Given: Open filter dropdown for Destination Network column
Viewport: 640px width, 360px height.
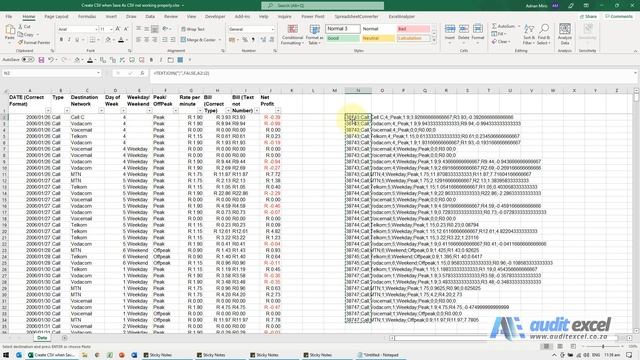Looking at the screenshot, I should coord(101,111).
